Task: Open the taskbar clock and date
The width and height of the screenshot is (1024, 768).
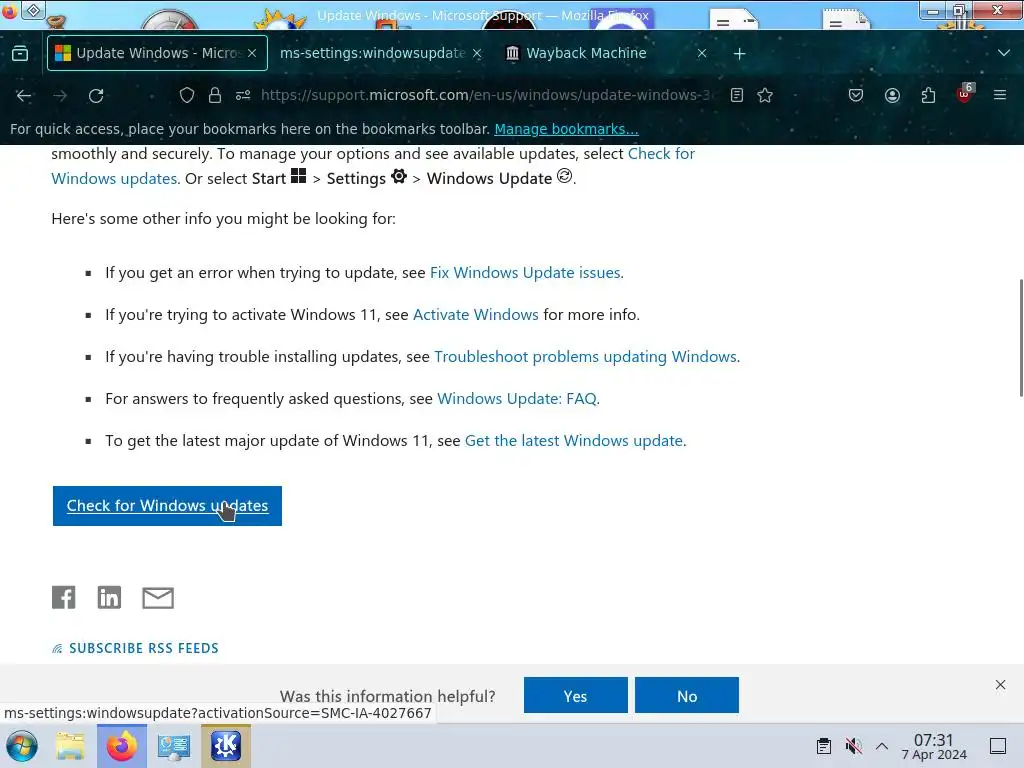Action: tap(934, 746)
